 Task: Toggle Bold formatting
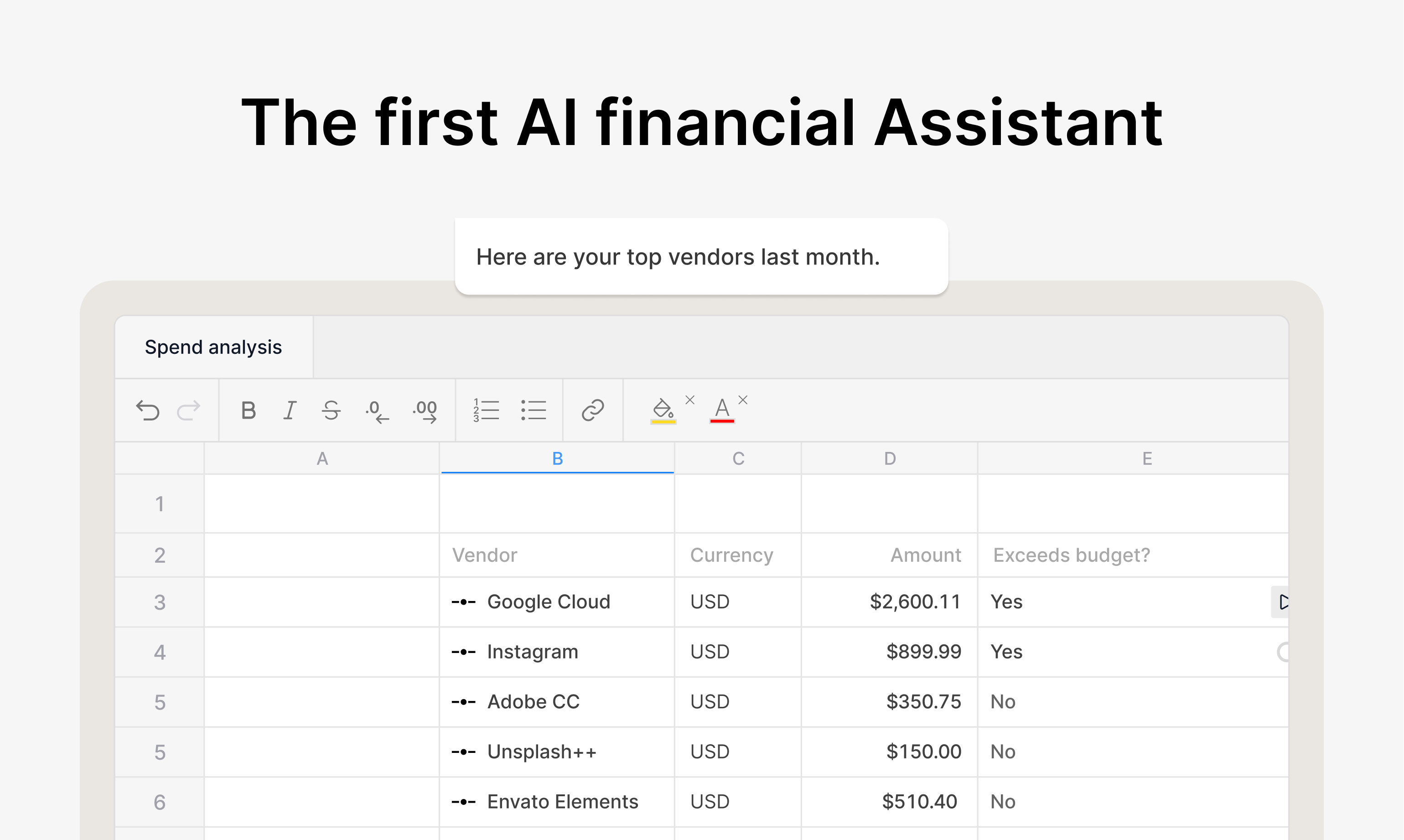pyautogui.click(x=249, y=410)
